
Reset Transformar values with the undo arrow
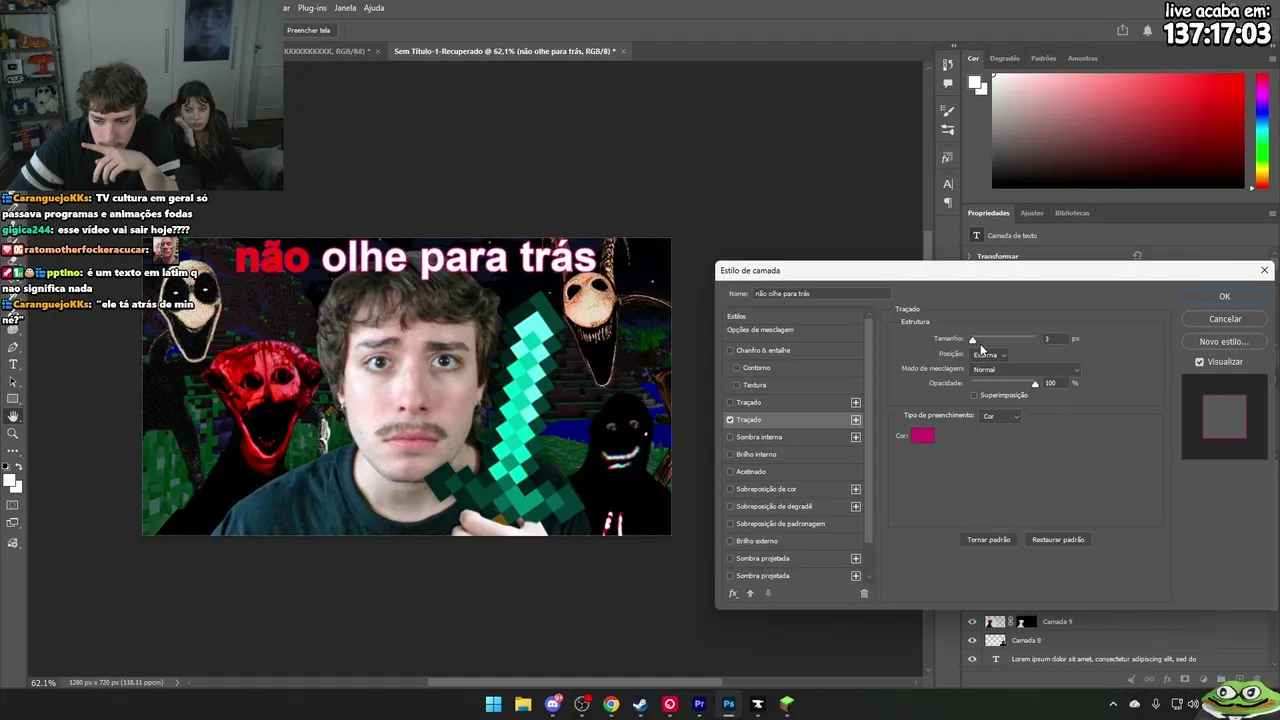coord(1137,256)
